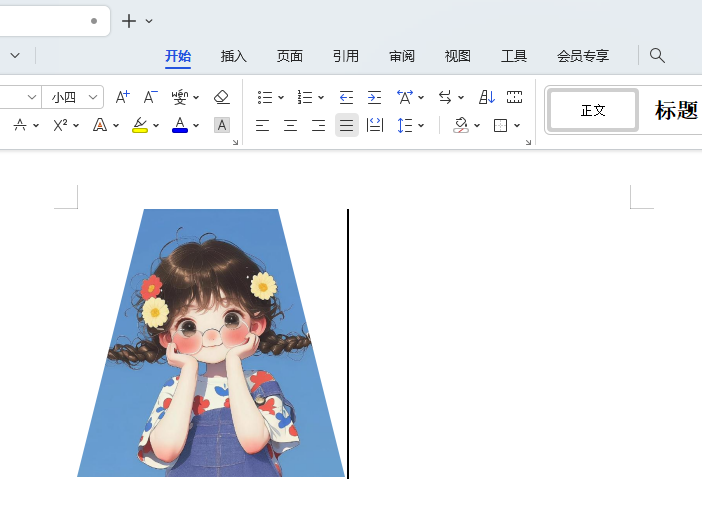
Task: Open the 工具 tab
Action: tap(514, 56)
